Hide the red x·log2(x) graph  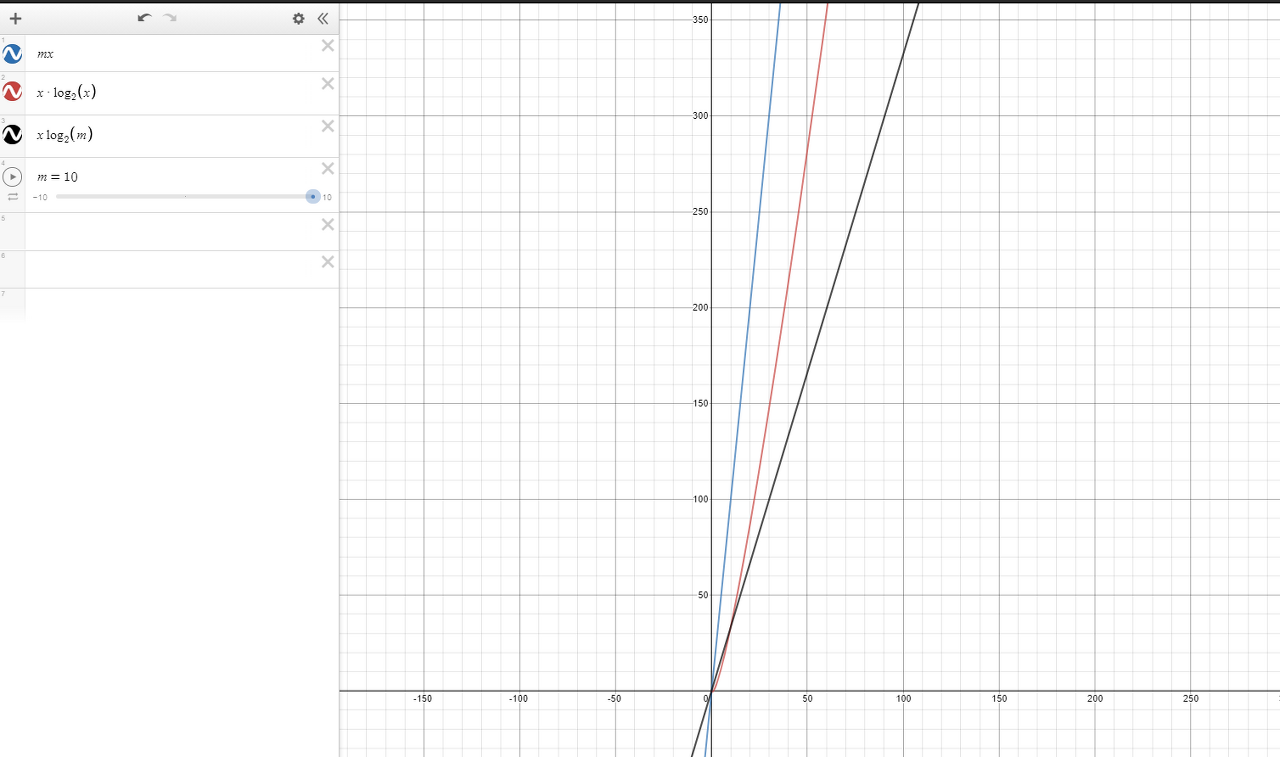[12, 92]
